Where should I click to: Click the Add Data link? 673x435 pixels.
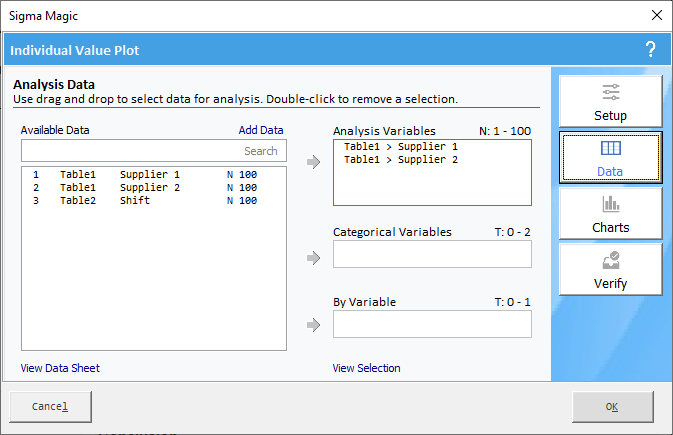(x=261, y=130)
